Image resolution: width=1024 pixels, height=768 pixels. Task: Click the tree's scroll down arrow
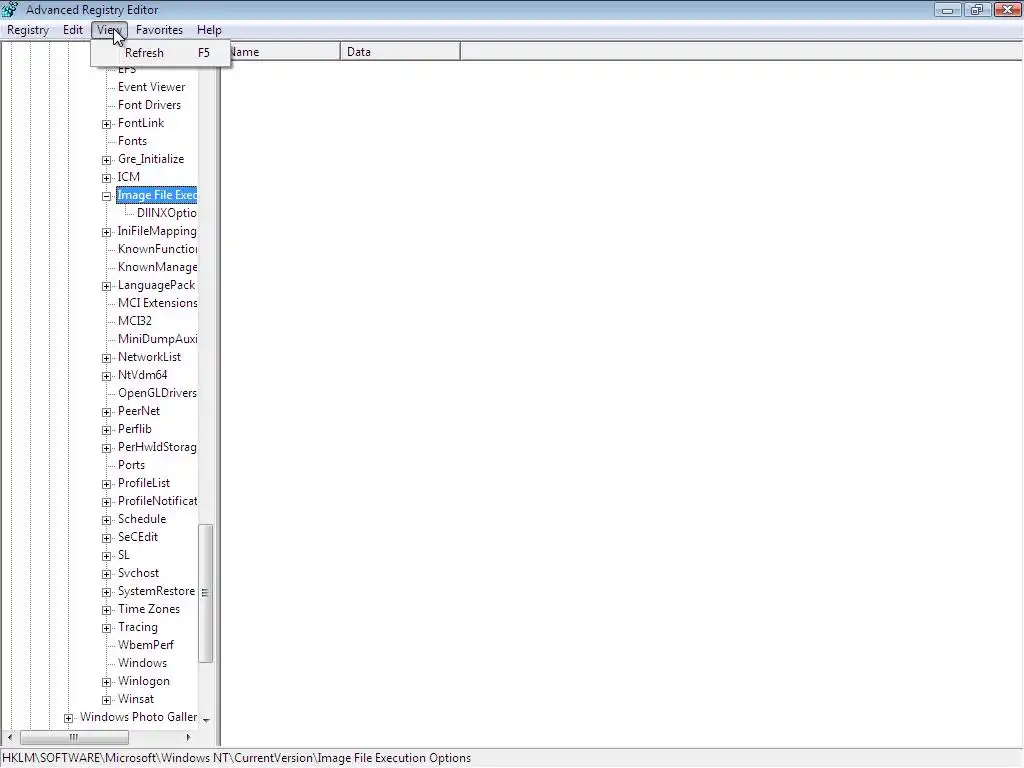206,720
